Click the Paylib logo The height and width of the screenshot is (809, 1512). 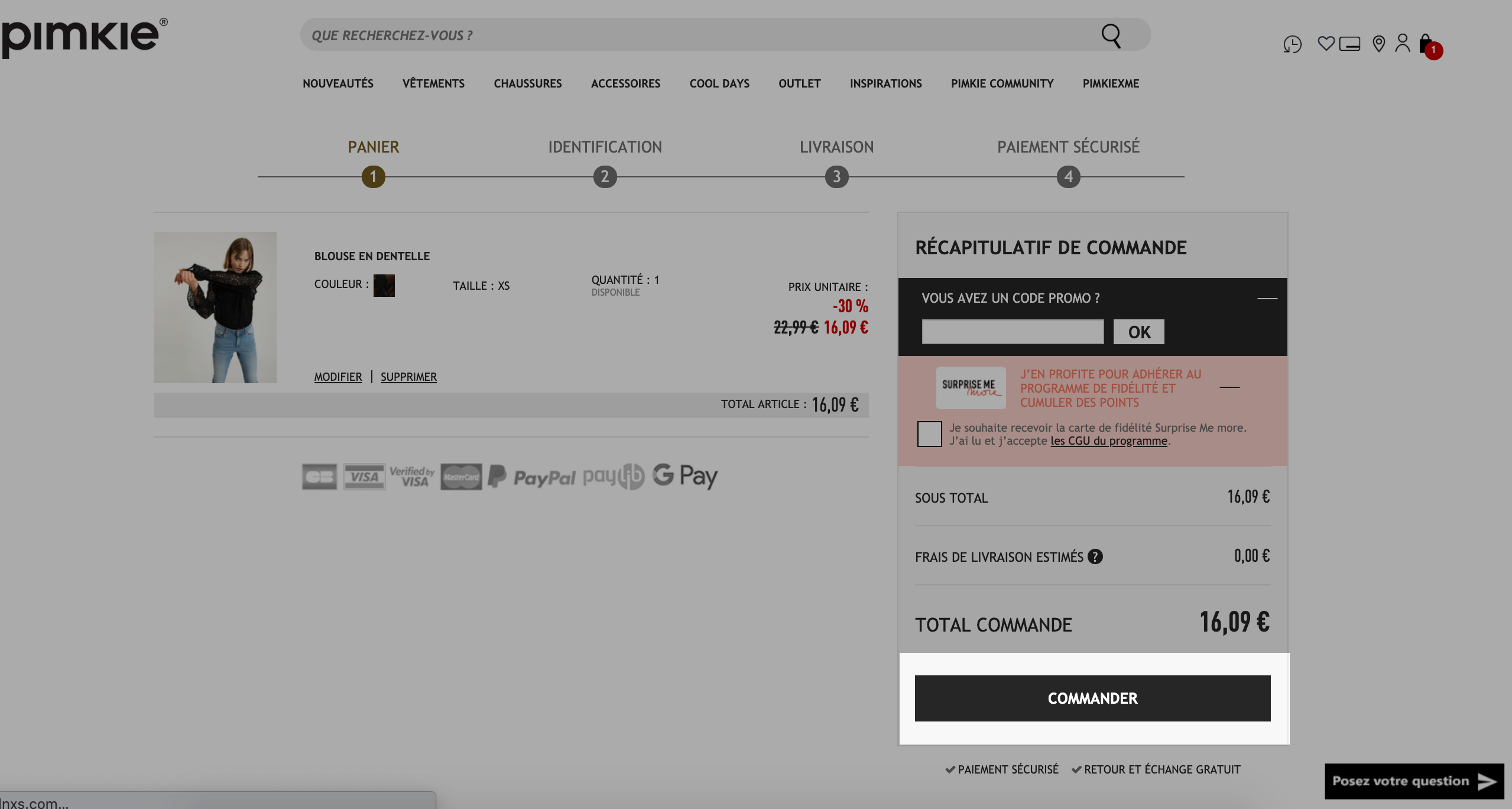[613, 476]
